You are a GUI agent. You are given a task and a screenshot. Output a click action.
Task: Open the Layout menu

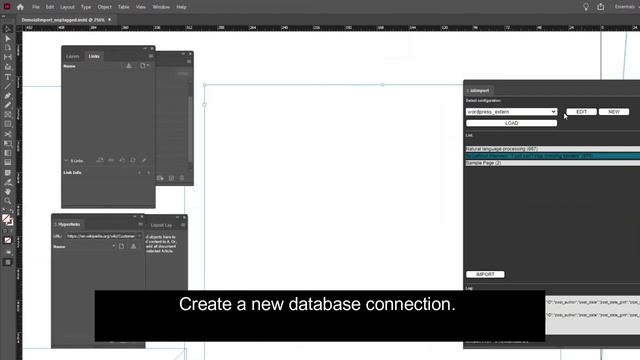pyautogui.click(x=67, y=7)
